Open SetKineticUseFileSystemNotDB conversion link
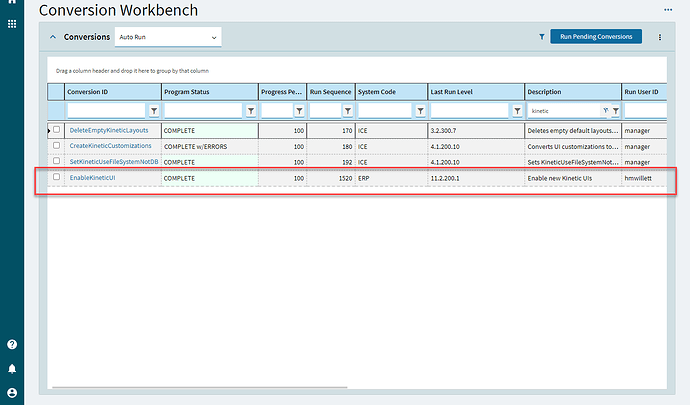Image resolution: width=690 pixels, height=405 pixels. click(114, 162)
